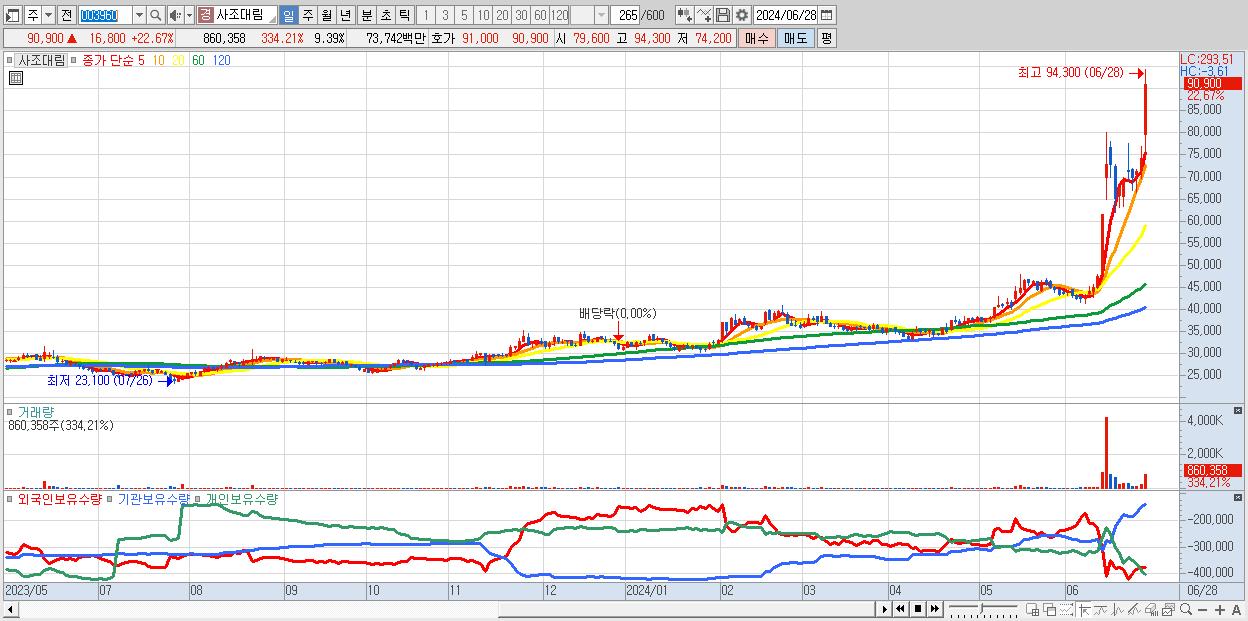The width and height of the screenshot is (1248, 621).
Task: Click the 종가 단순 moving average label
Action: point(108,60)
